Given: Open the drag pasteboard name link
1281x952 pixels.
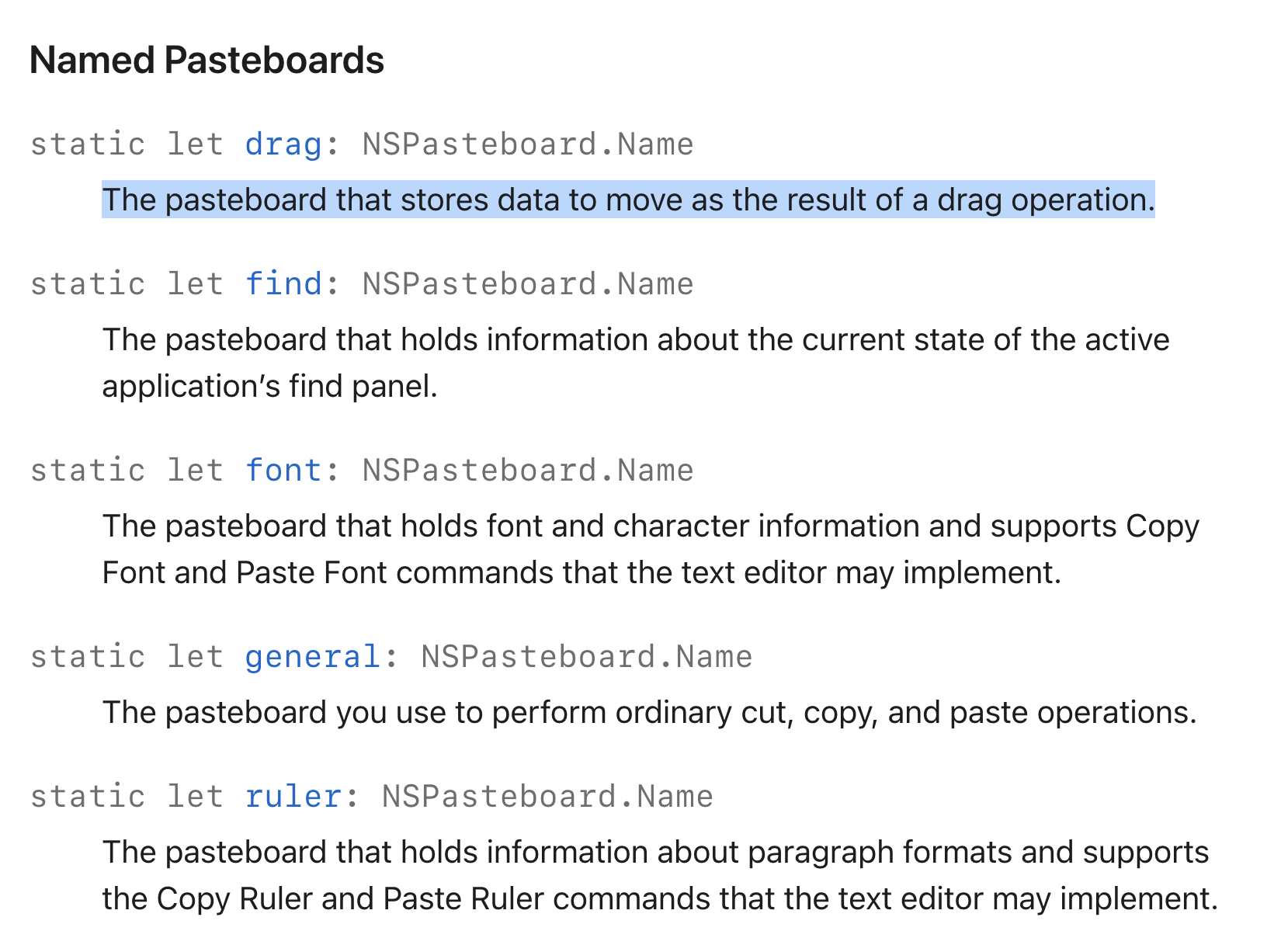Looking at the screenshot, I should pos(283,144).
